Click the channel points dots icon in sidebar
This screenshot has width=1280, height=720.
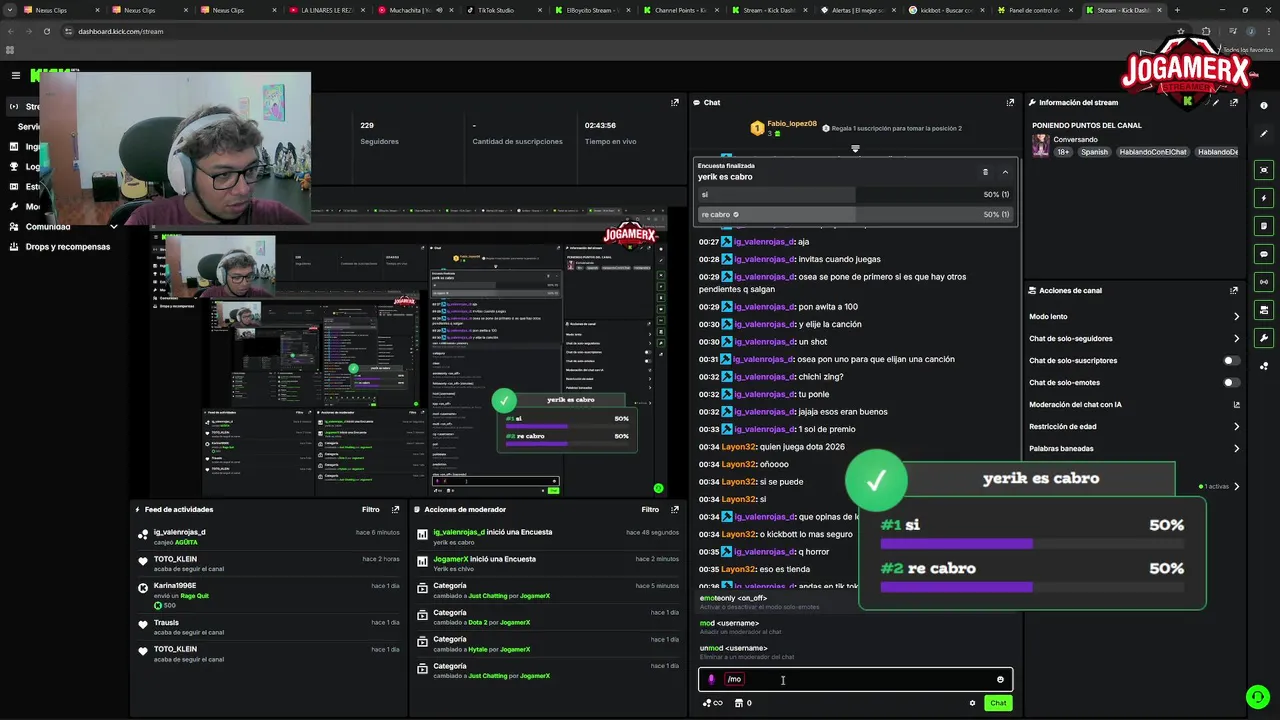[x=1264, y=366]
